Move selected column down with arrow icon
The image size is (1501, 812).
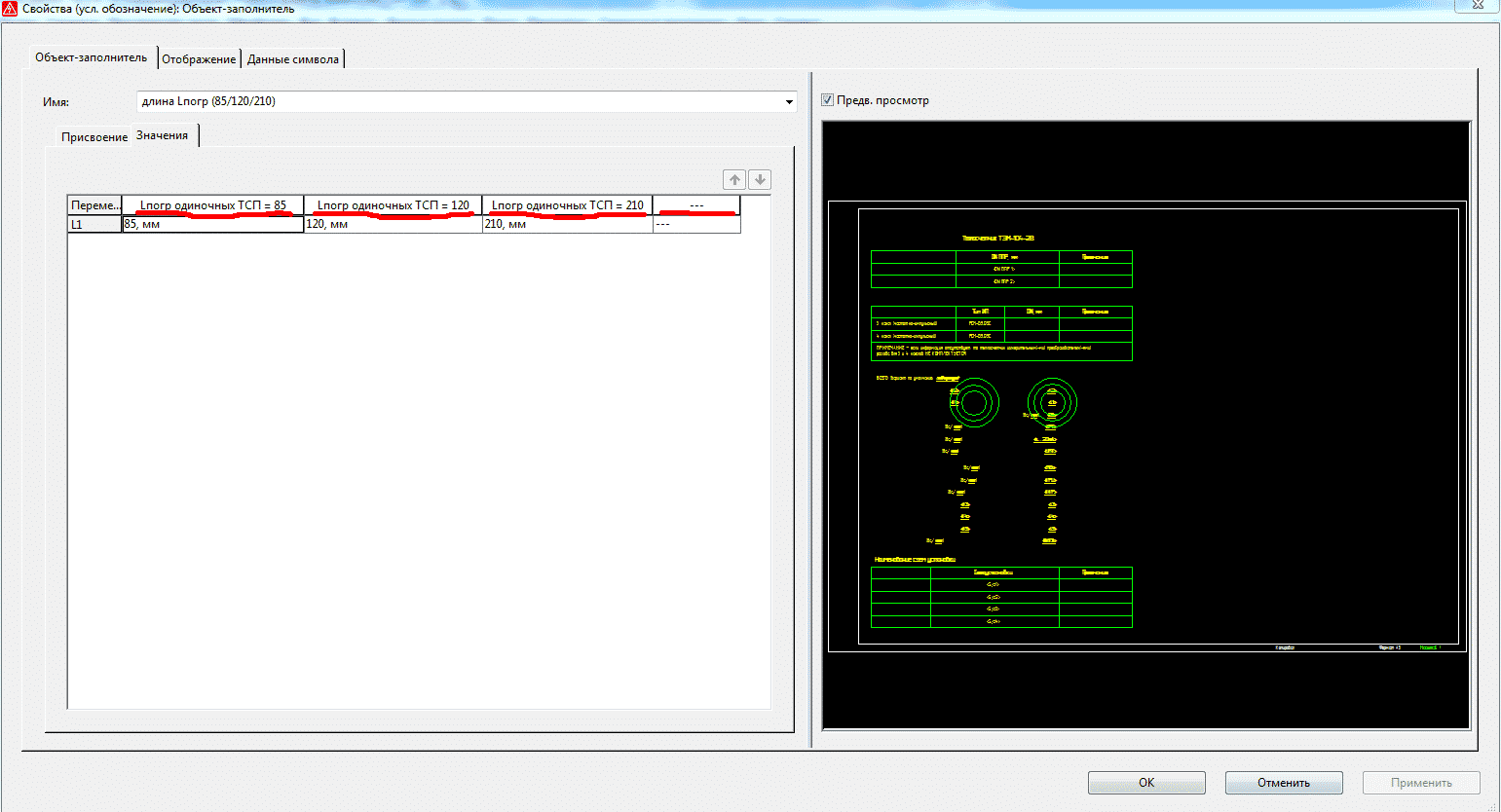760,179
